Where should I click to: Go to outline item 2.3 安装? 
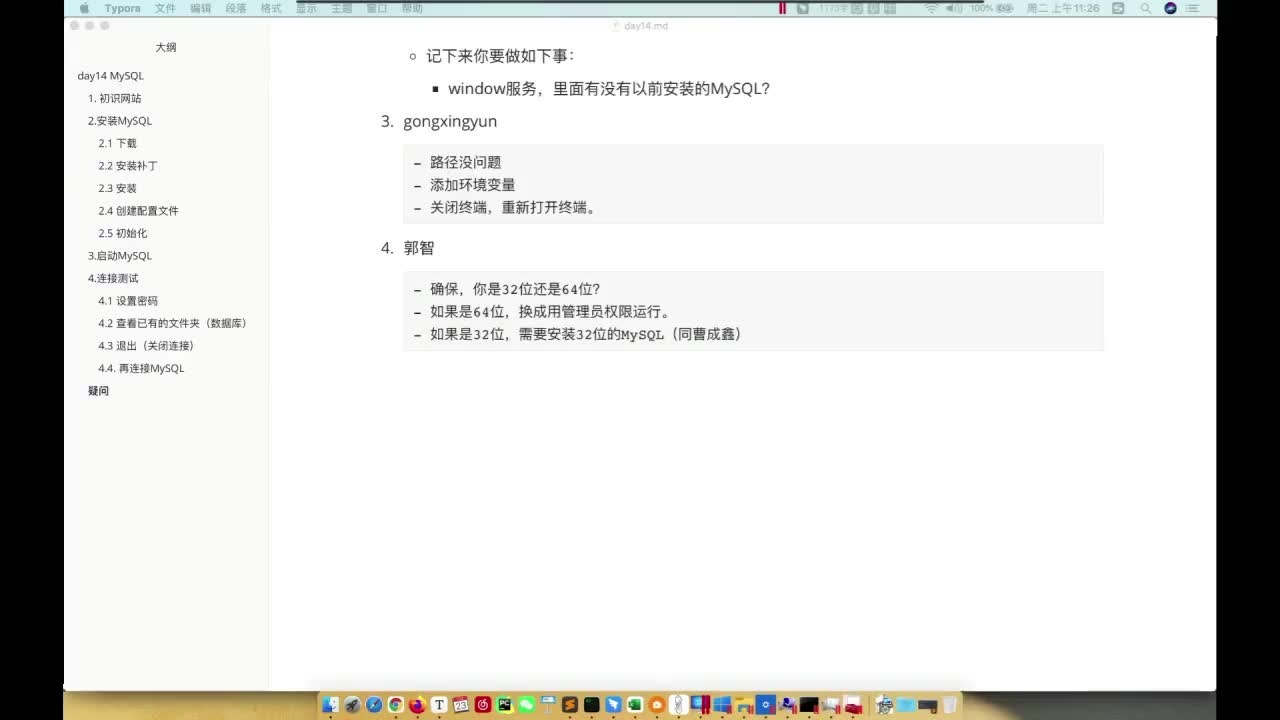(118, 188)
